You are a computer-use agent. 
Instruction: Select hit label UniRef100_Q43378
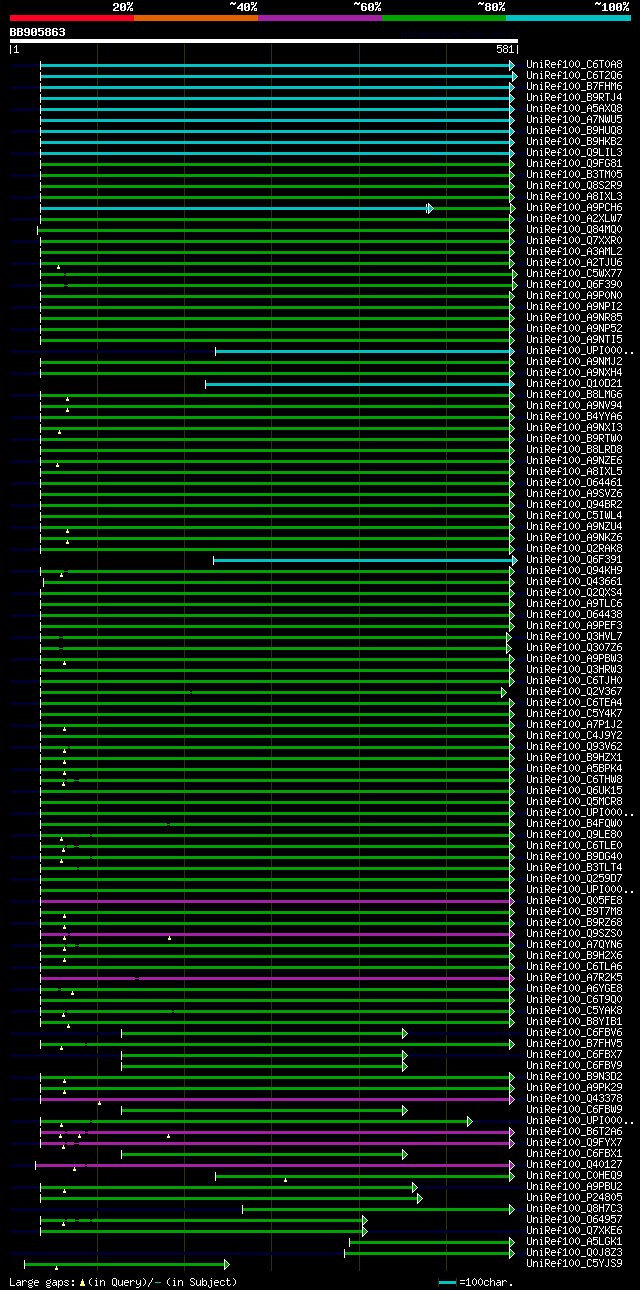click(574, 1098)
